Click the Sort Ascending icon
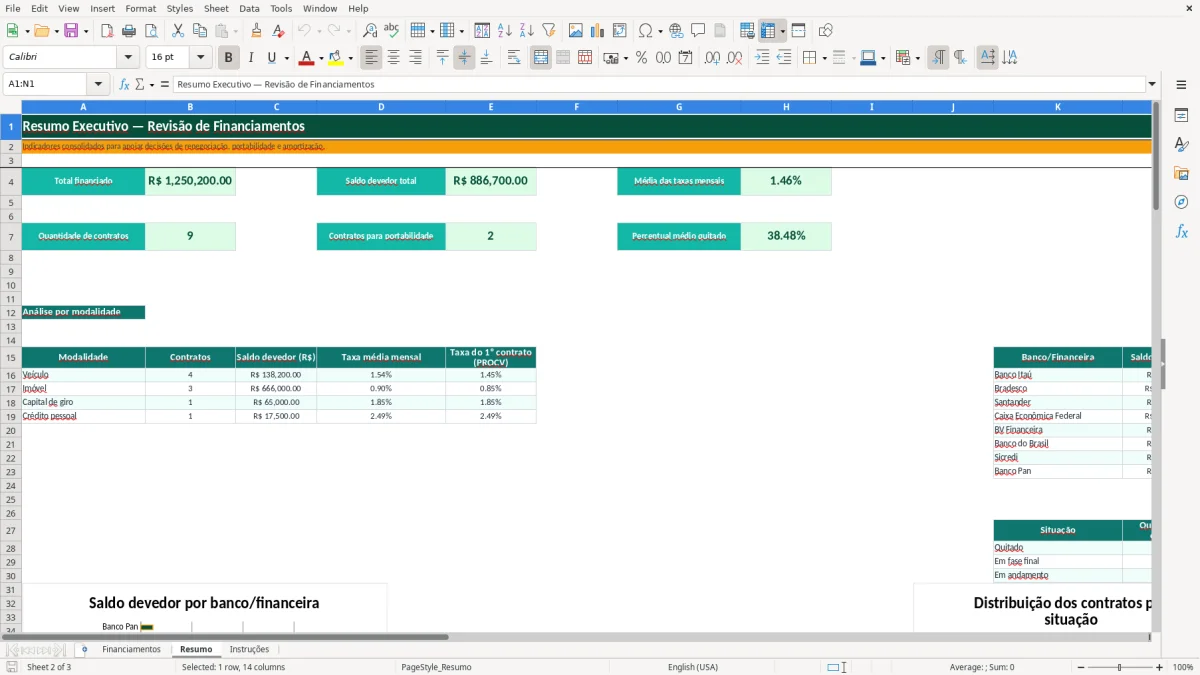 [505, 31]
